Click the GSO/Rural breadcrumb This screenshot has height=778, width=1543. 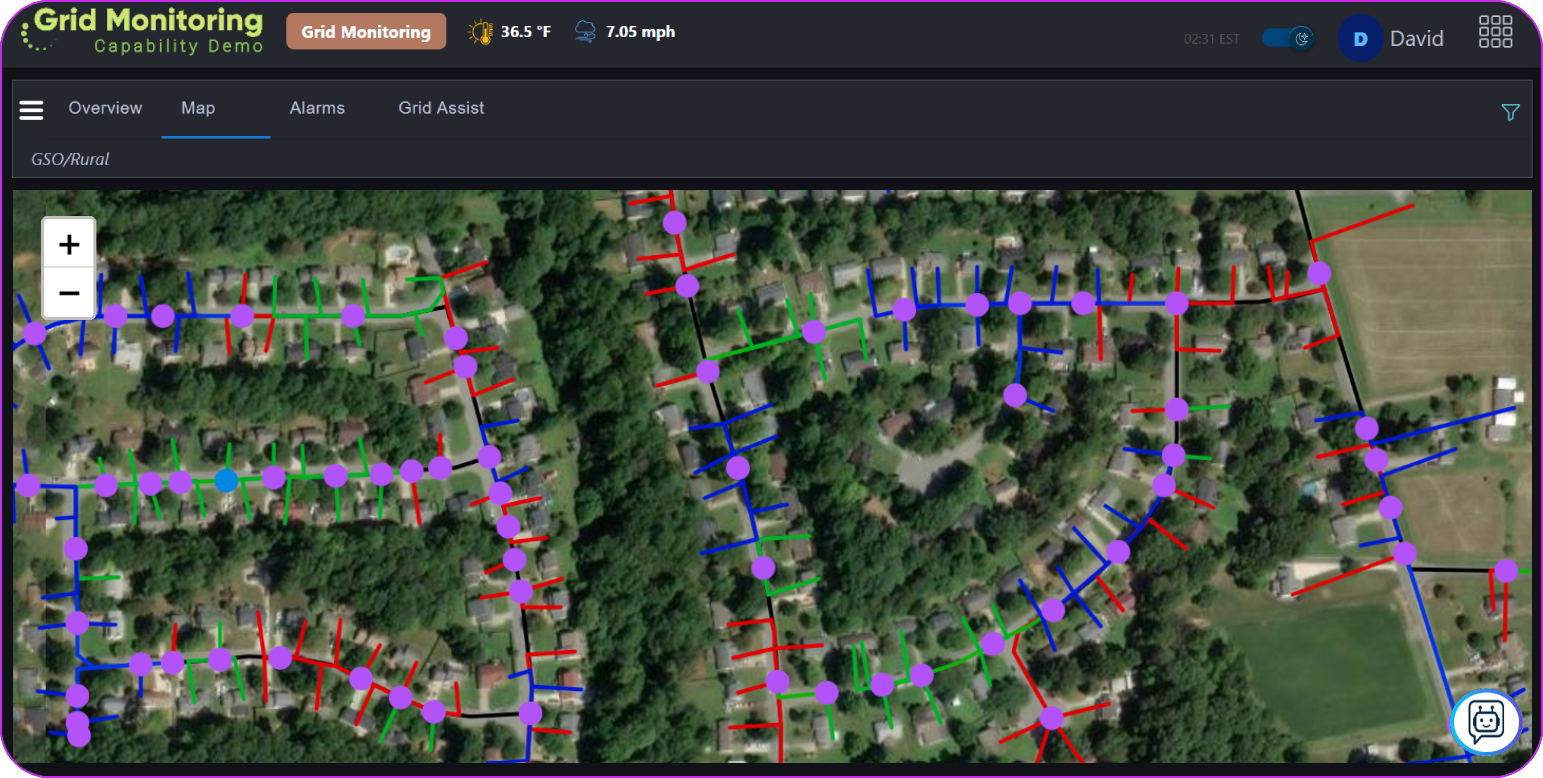pos(70,159)
